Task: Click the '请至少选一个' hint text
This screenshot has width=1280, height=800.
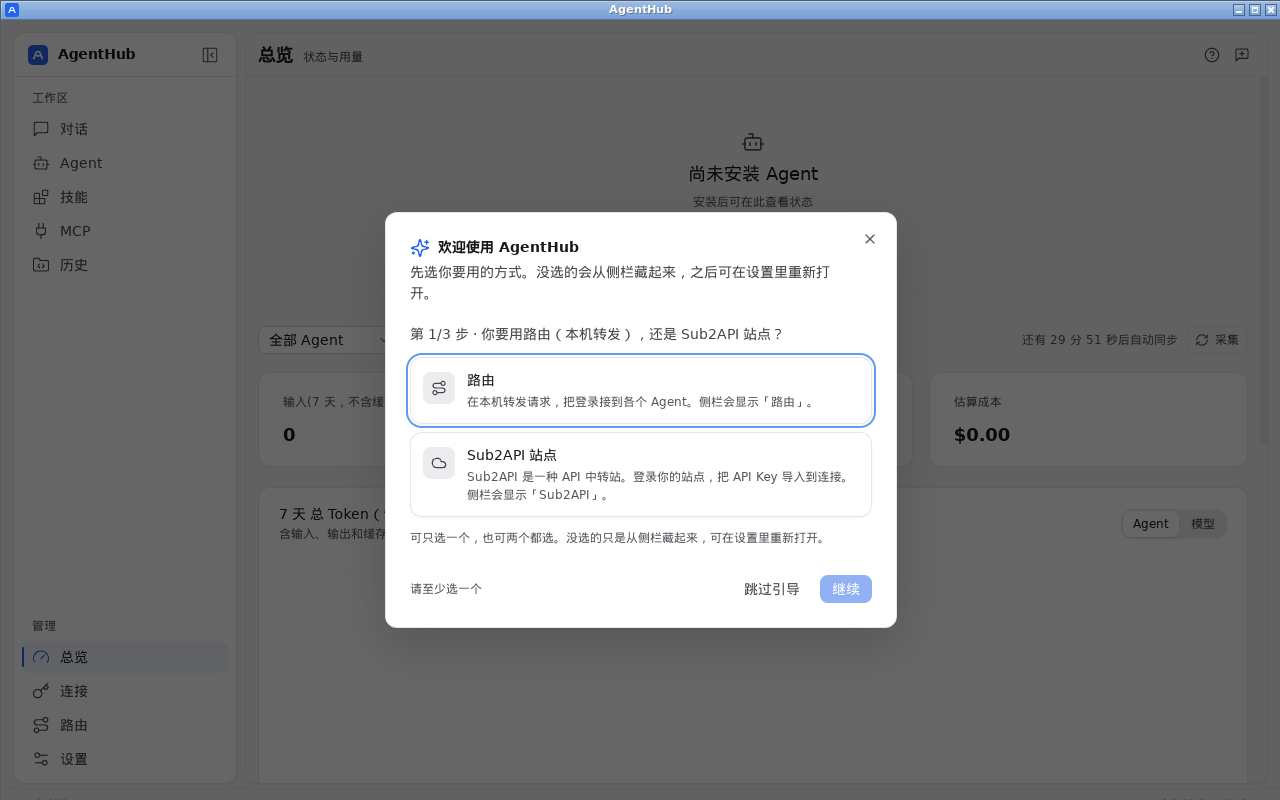Action: coord(446,589)
